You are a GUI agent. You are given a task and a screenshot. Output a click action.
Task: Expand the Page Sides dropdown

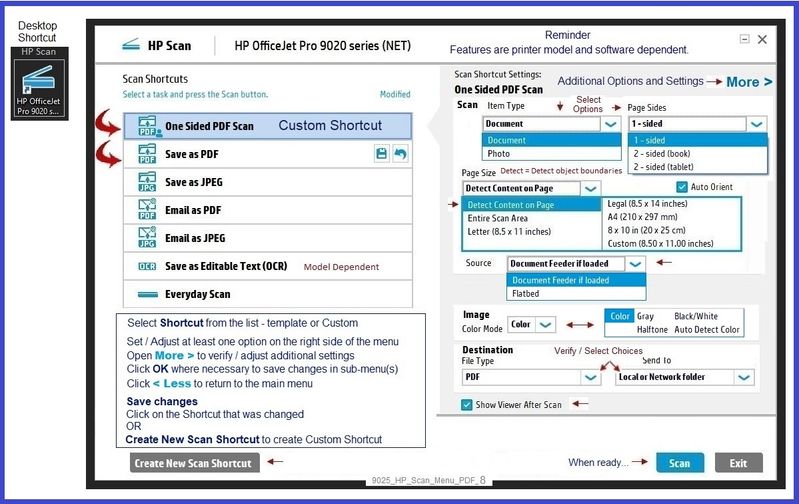pos(756,124)
